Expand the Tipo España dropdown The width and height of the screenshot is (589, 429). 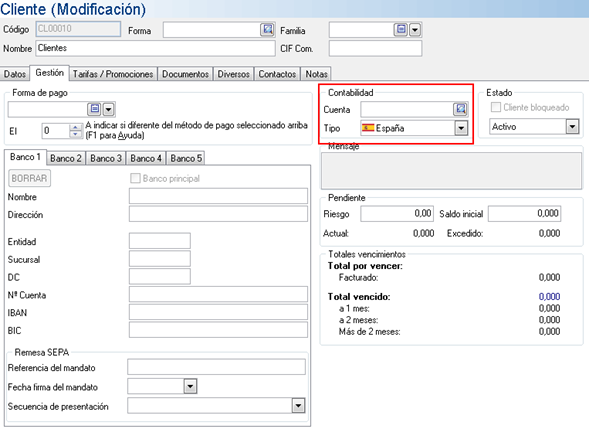pos(461,128)
